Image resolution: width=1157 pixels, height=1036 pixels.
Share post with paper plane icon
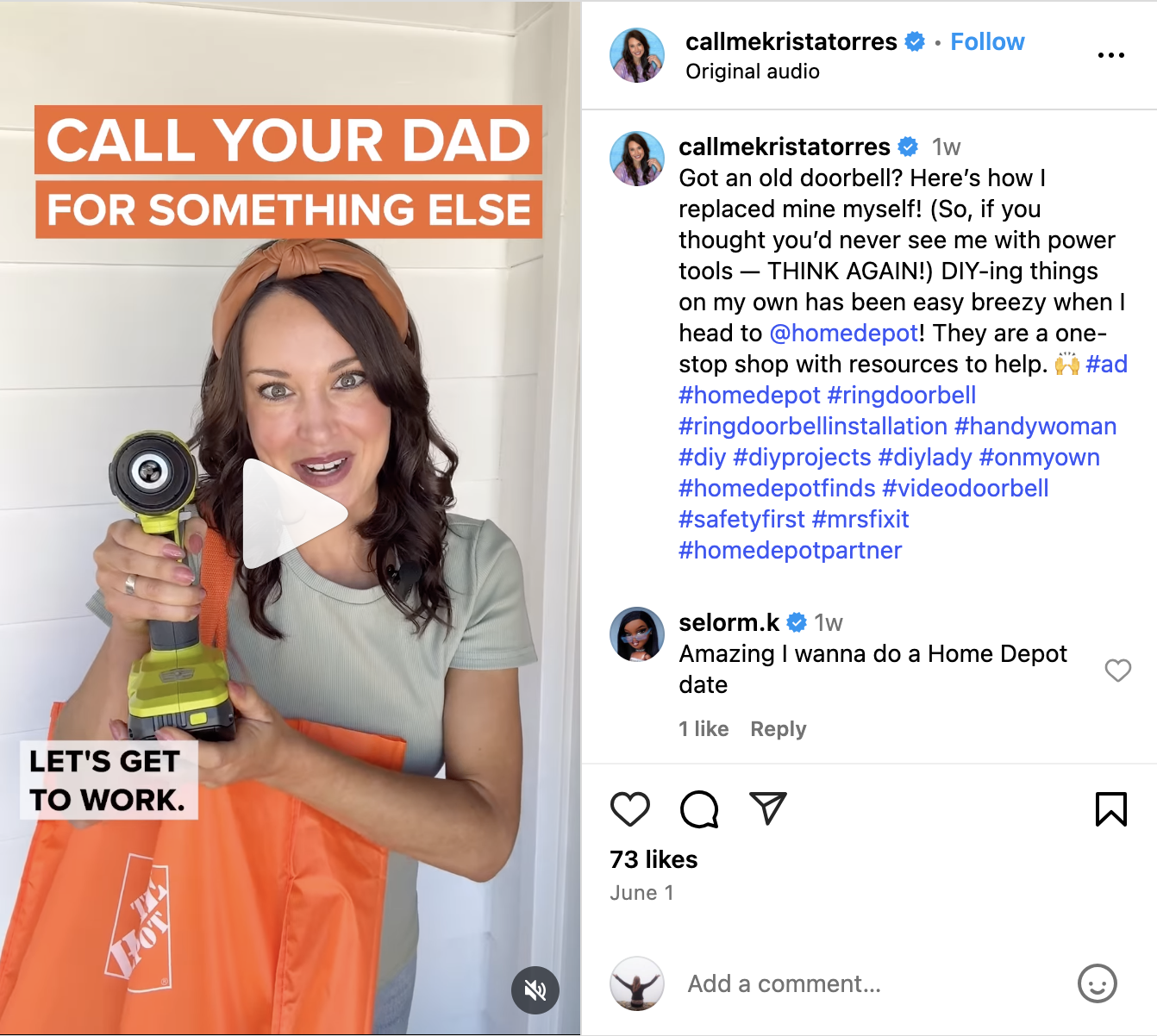tap(768, 808)
